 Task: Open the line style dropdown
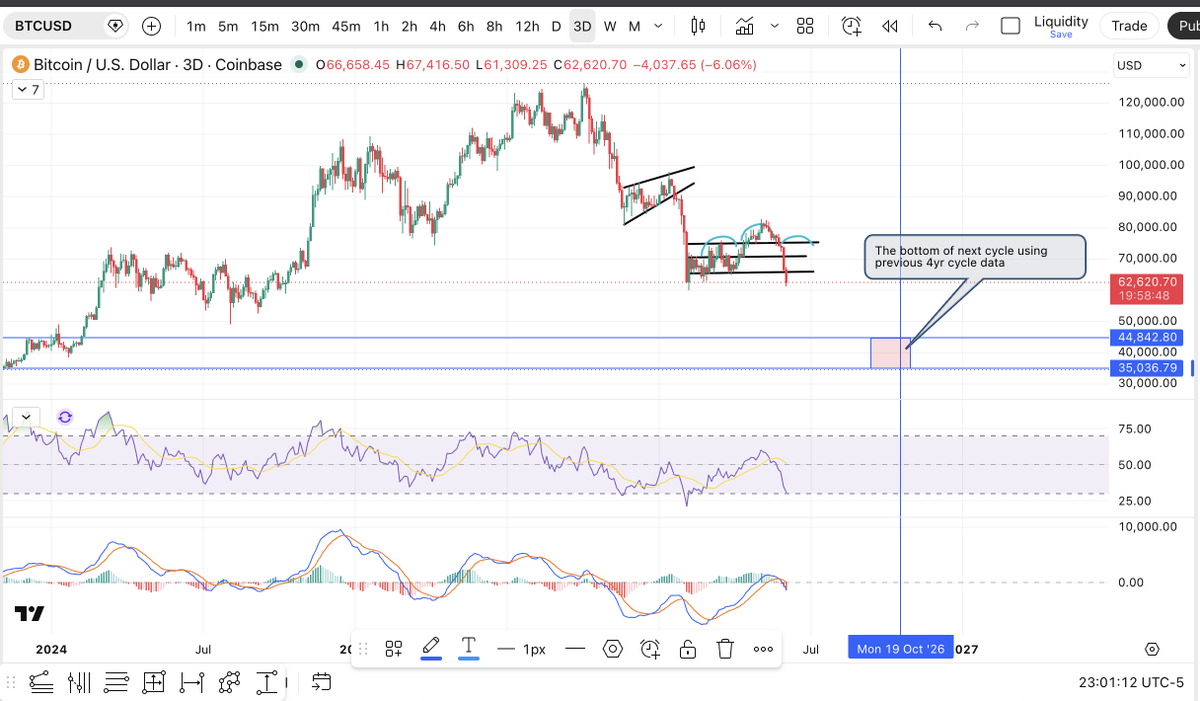click(575, 649)
